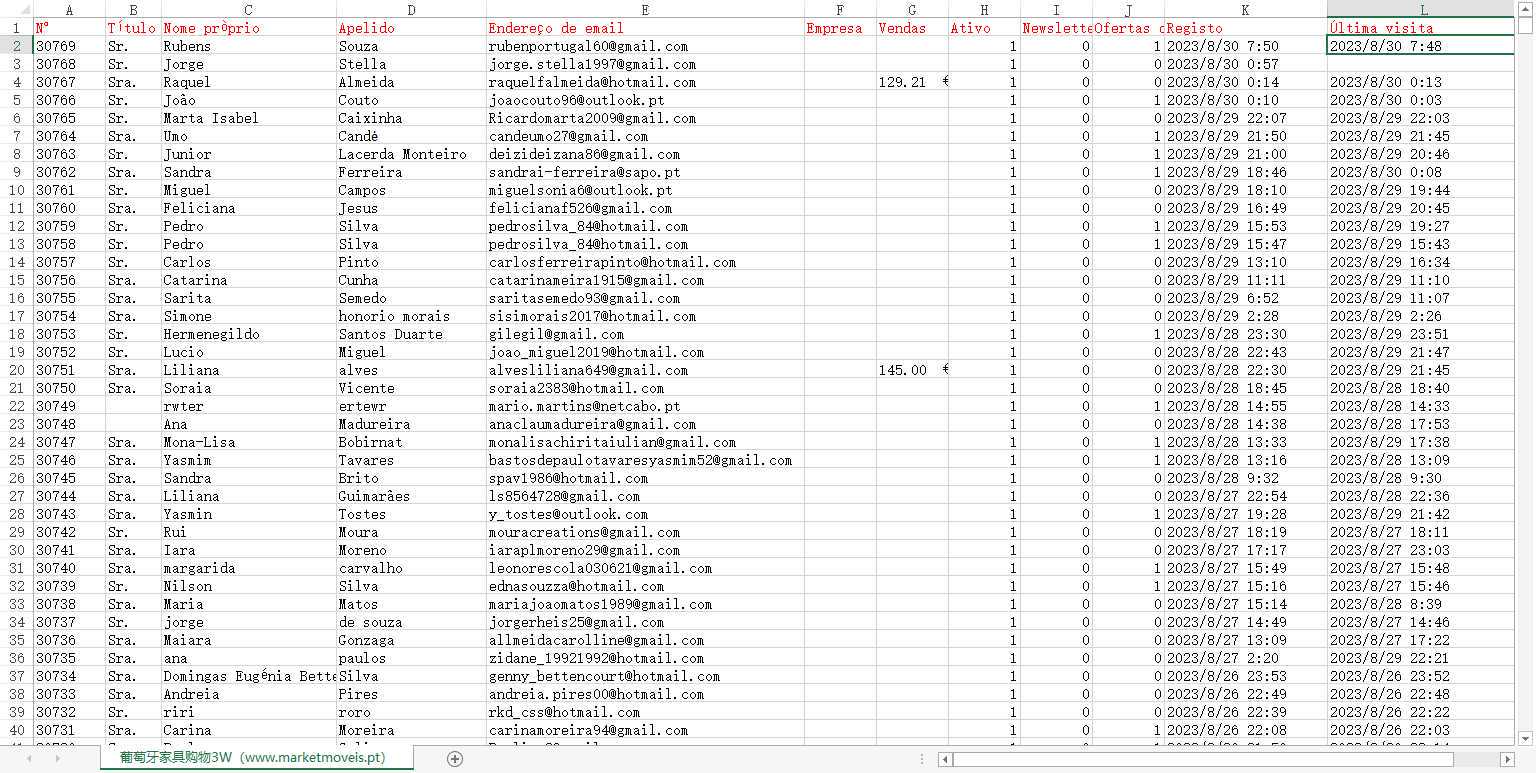Add a new sheet with the plus button
The image size is (1536, 773).
(x=455, y=759)
